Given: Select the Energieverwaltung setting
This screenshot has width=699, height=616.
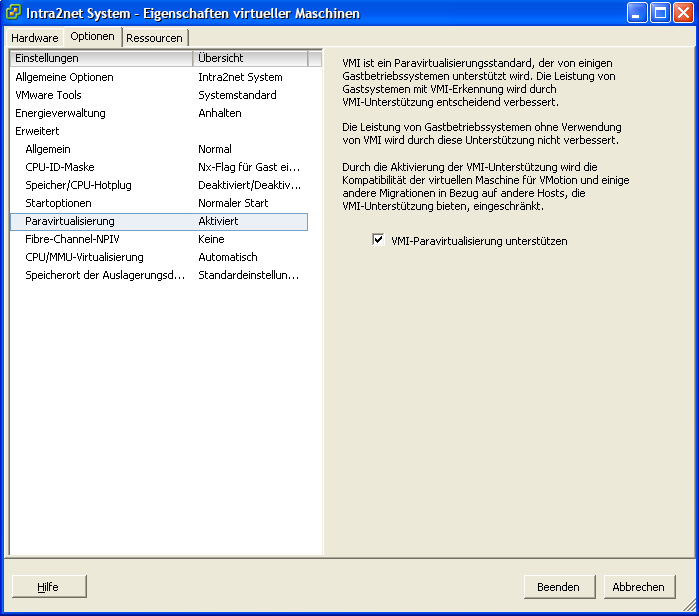Looking at the screenshot, I should pyautogui.click(x=60, y=113).
